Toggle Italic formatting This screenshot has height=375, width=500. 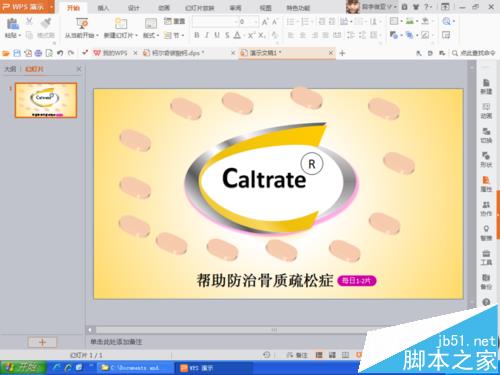click(x=207, y=35)
